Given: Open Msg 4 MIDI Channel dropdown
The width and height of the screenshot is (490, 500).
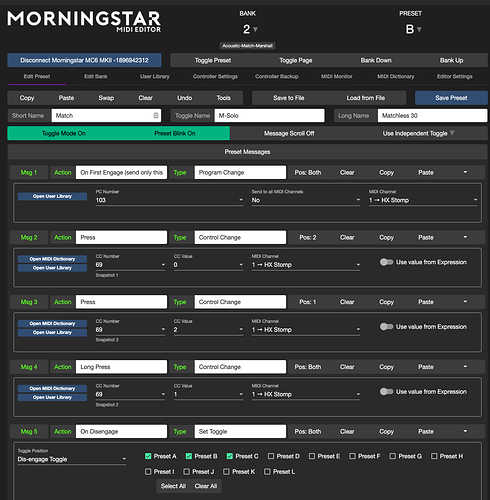Looking at the screenshot, I should tap(306, 394).
